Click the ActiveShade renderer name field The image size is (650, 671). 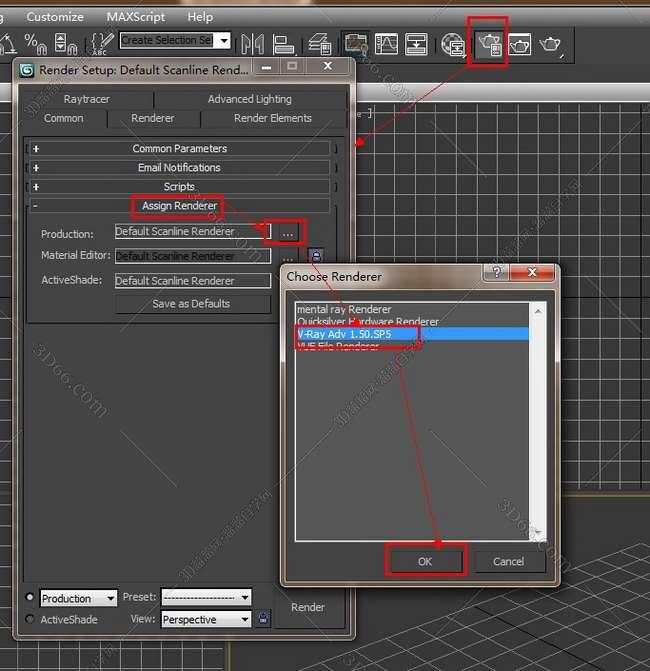click(x=193, y=281)
